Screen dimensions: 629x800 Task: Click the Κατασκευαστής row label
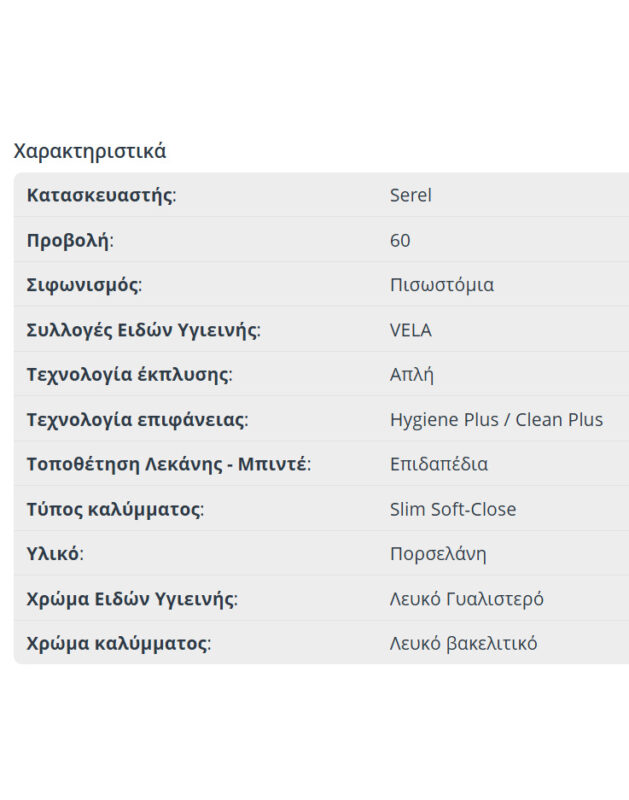(x=101, y=195)
